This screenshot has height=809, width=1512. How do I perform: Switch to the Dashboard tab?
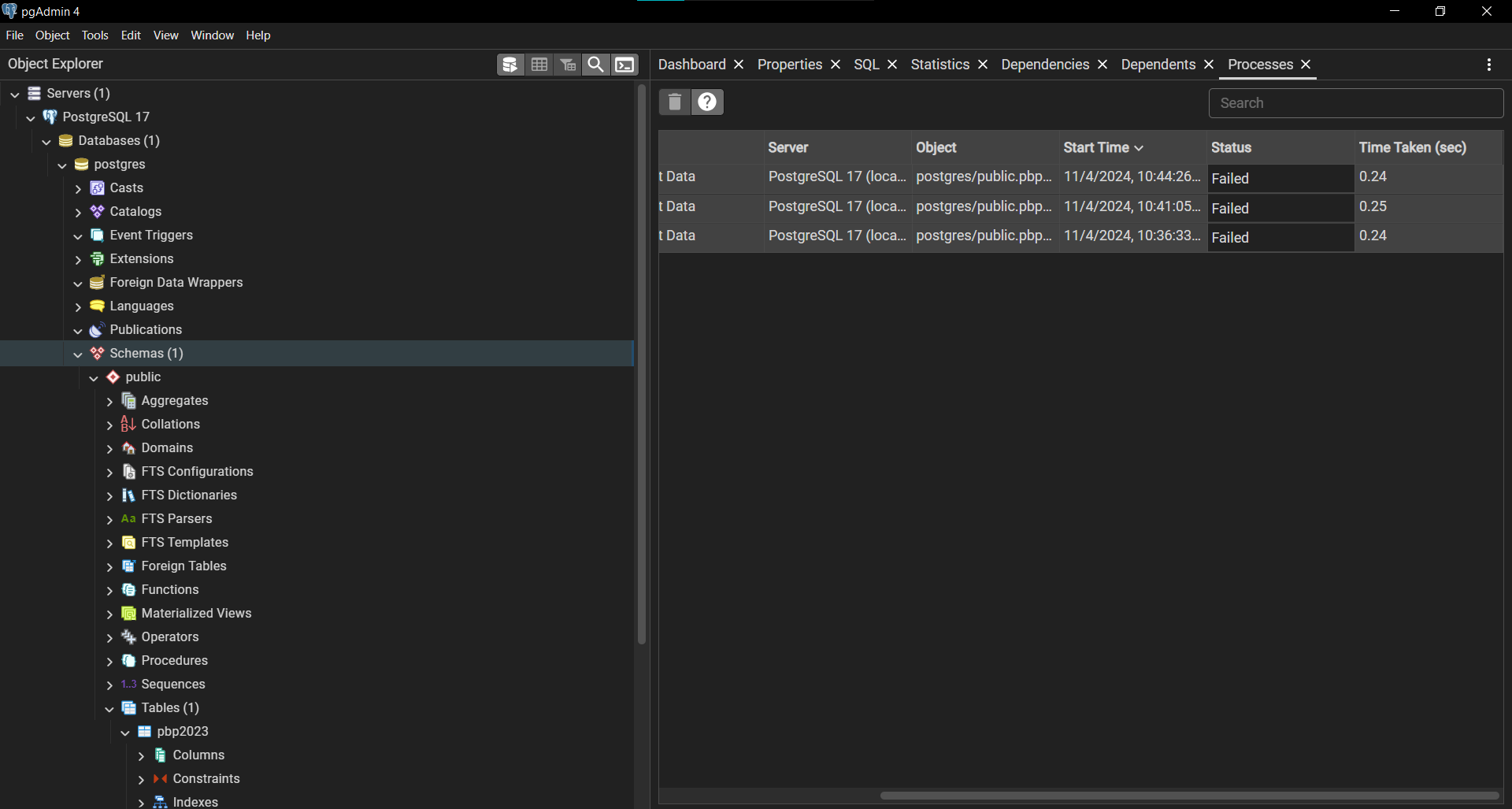click(691, 65)
